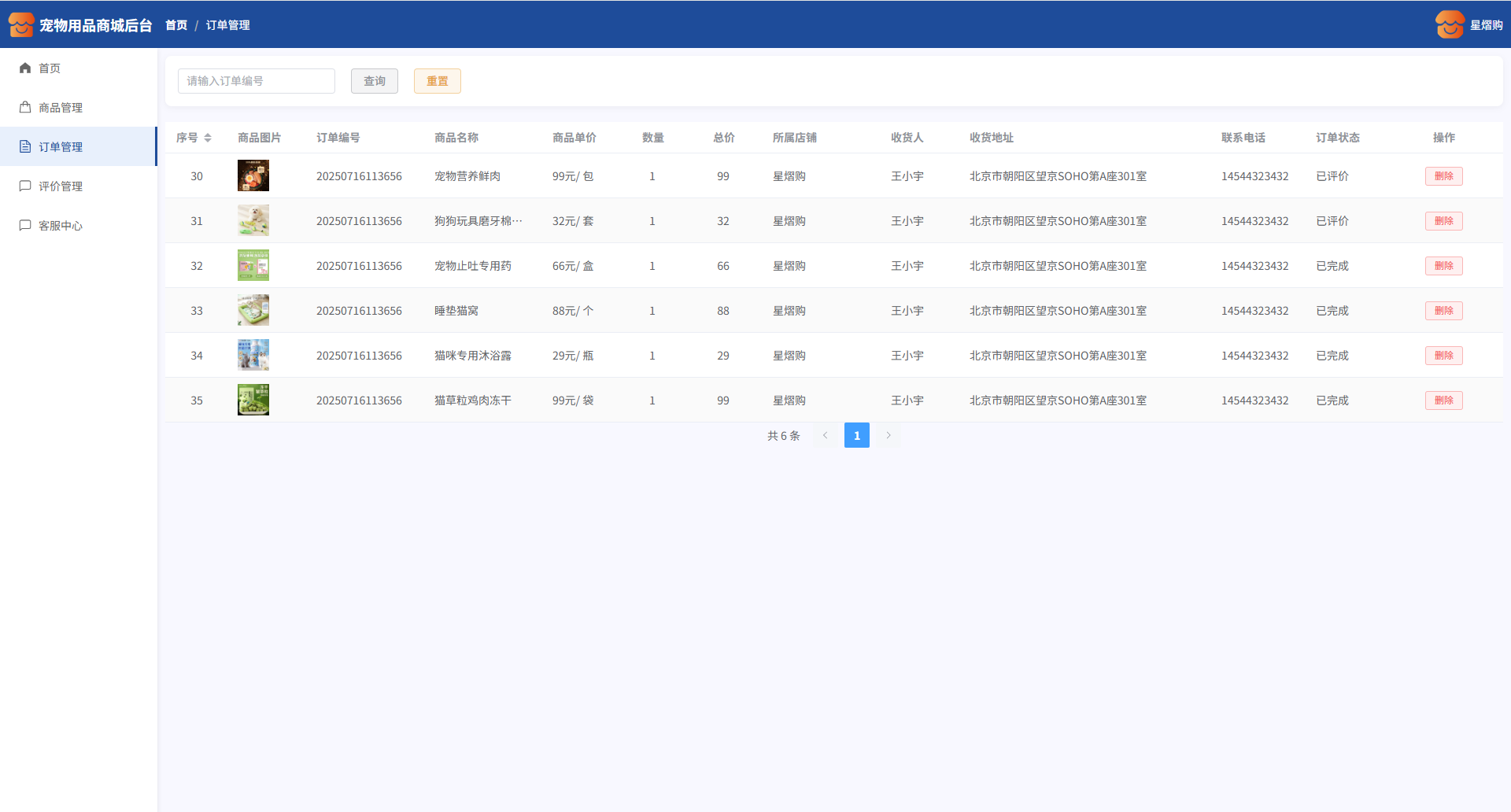Open 评价管理 menu item
This screenshot has width=1511, height=812.
coord(61,186)
